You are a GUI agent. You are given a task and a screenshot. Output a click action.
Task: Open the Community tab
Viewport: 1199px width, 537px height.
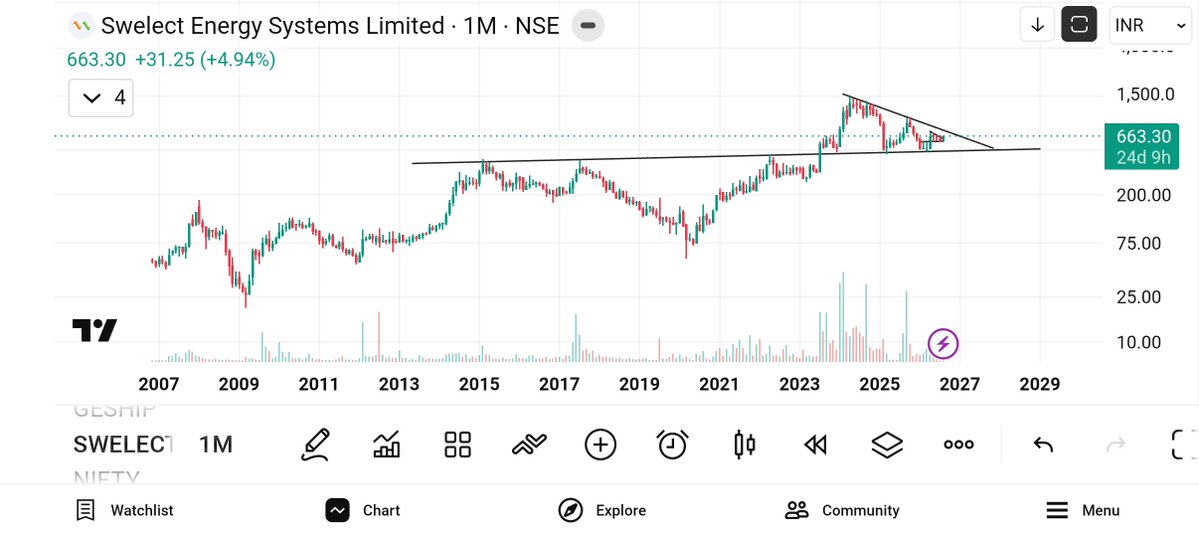(x=842, y=510)
